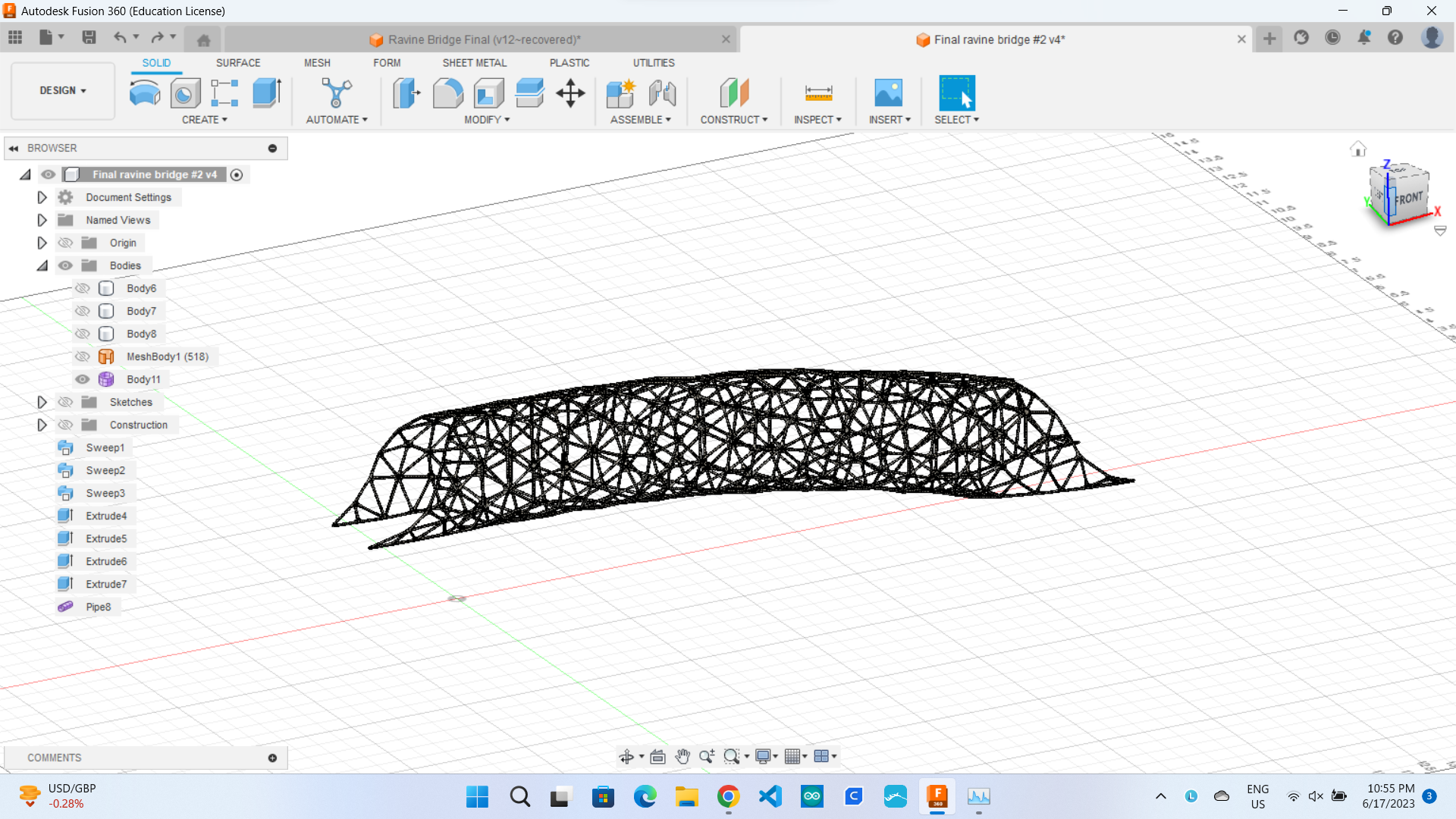Screen dimensions: 1456x819
Task: Click the Named Views folder
Action: 117,219
